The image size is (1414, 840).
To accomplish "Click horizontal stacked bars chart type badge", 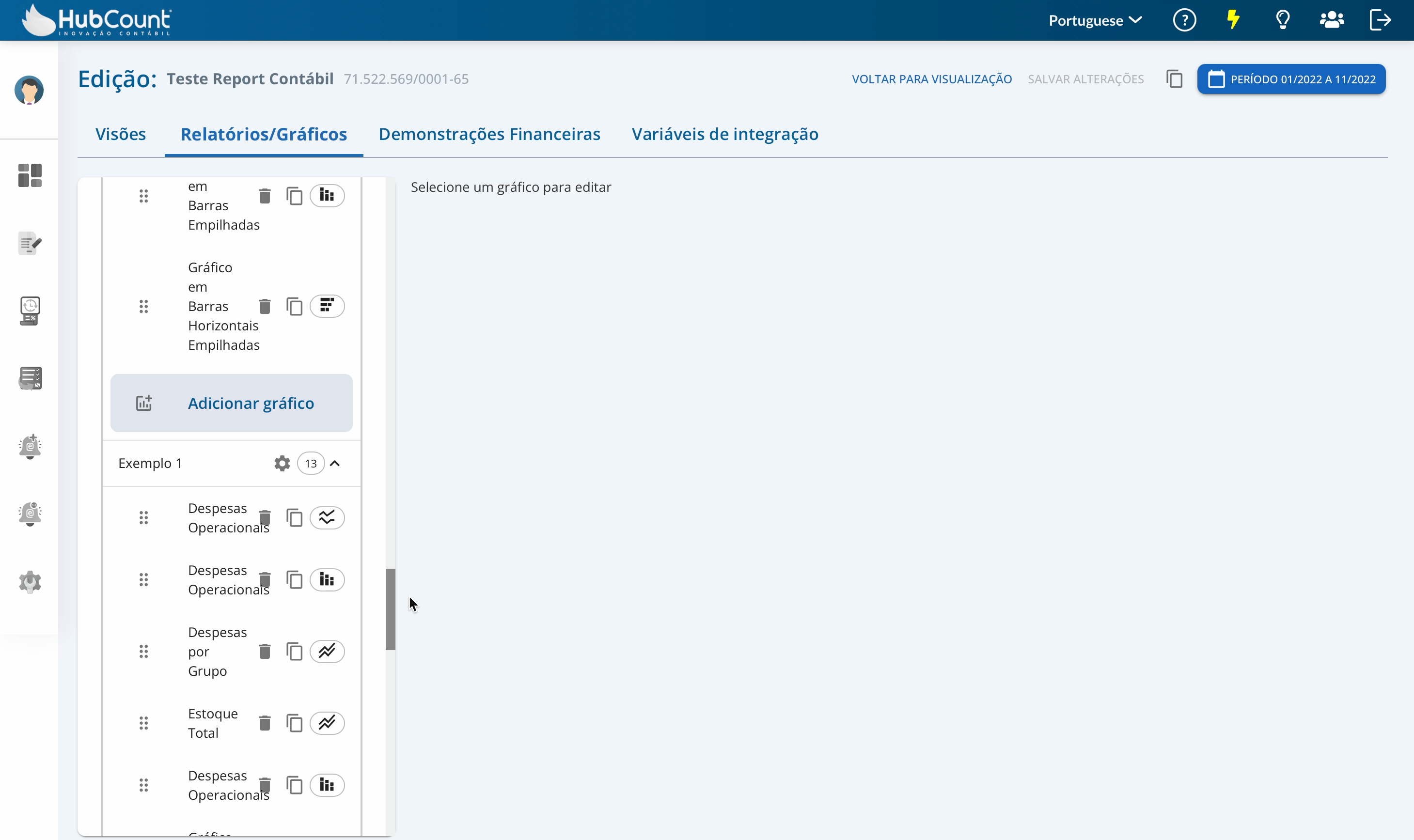I will click(327, 306).
